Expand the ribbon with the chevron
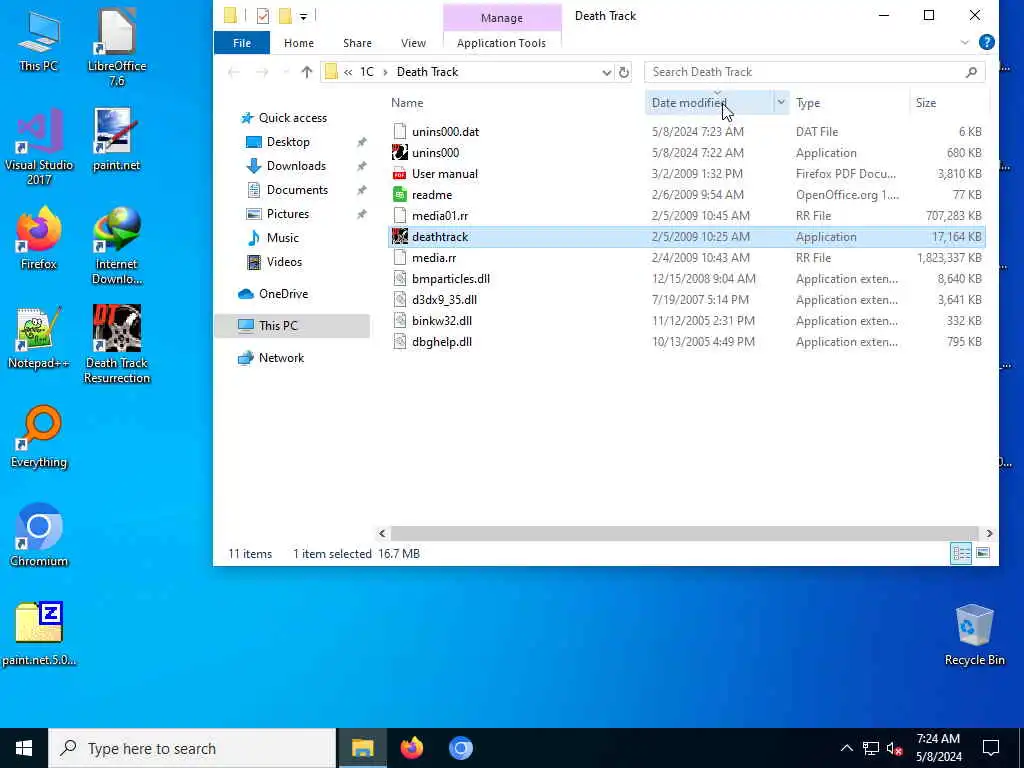Viewport: 1024px width, 768px height. [x=965, y=42]
